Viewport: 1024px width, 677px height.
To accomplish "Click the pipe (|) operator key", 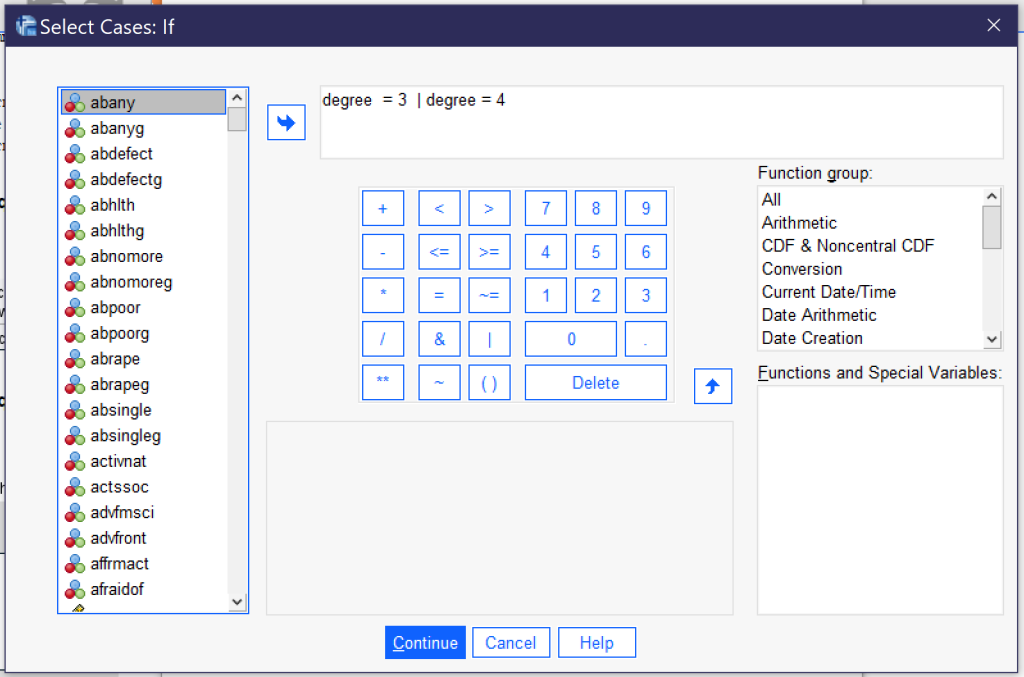I will click(489, 339).
